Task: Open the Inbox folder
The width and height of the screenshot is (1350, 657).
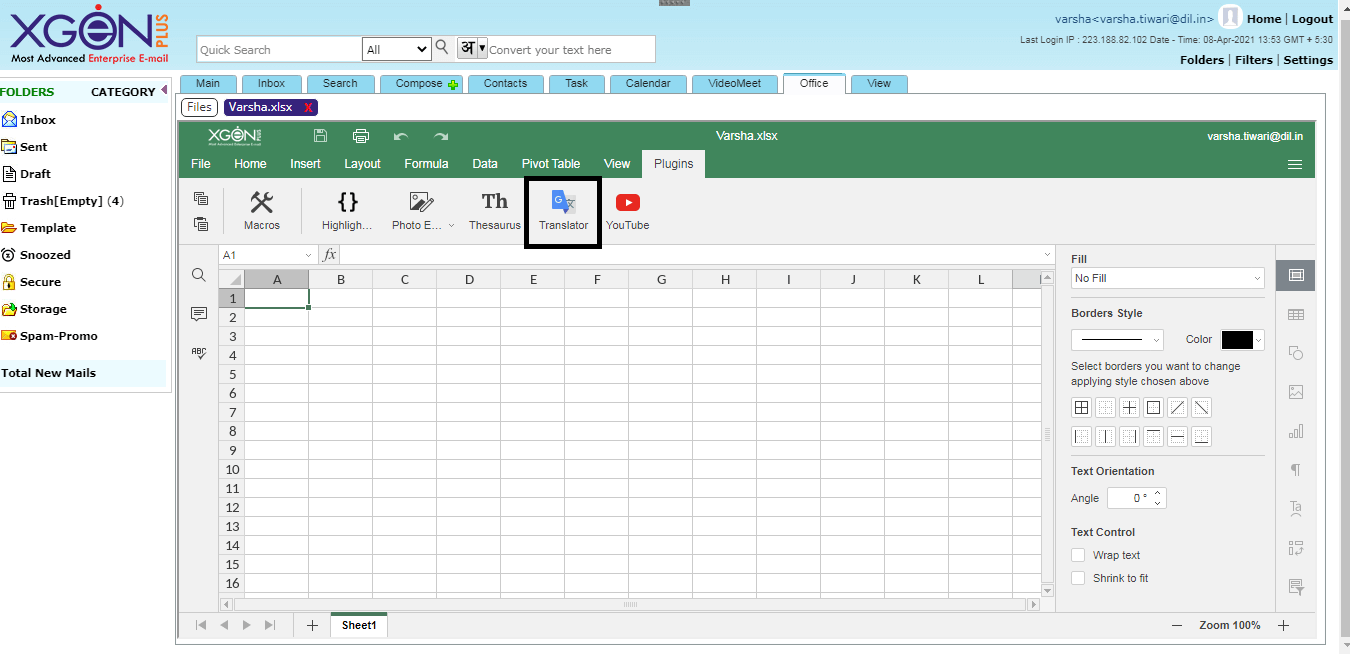Action: (x=38, y=120)
